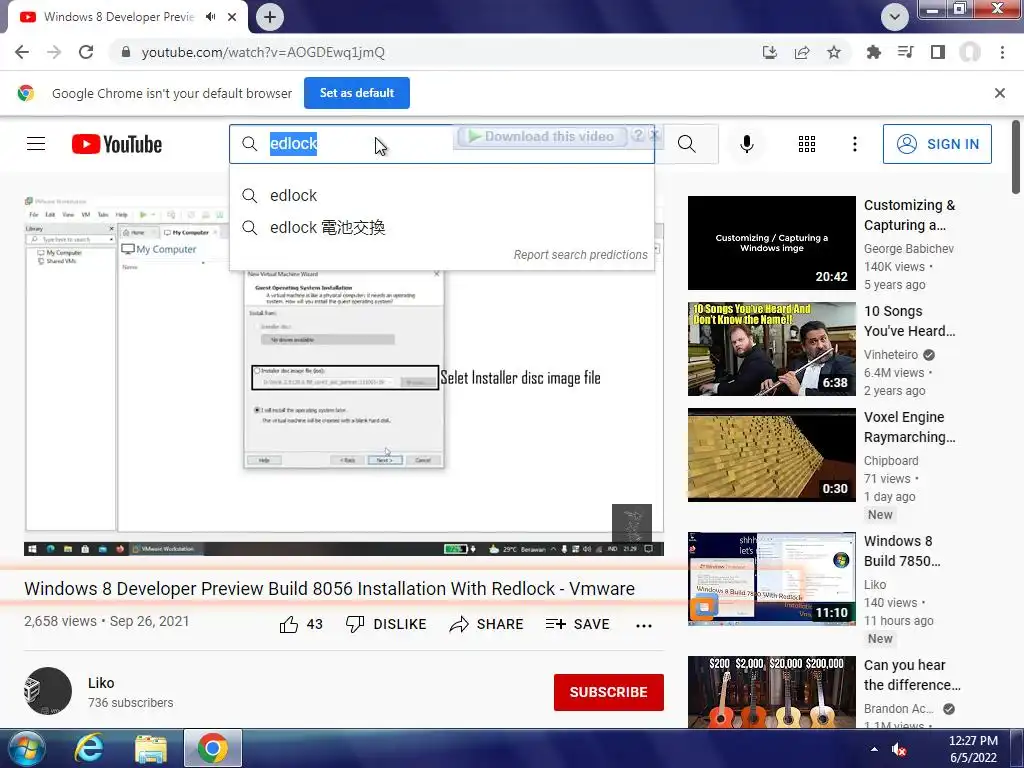Close the Windows 8 Developer Preview tab
1024x768 pixels.
tap(232, 17)
